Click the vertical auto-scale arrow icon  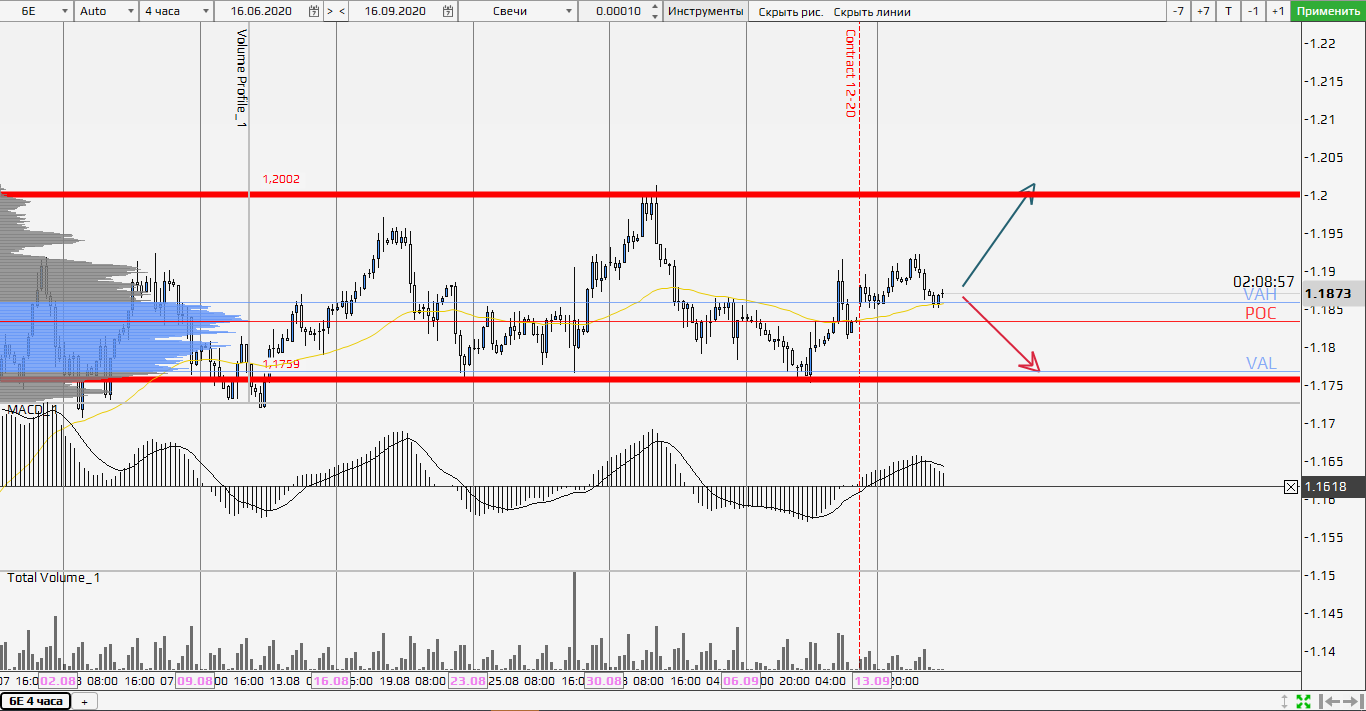(x=1285, y=701)
